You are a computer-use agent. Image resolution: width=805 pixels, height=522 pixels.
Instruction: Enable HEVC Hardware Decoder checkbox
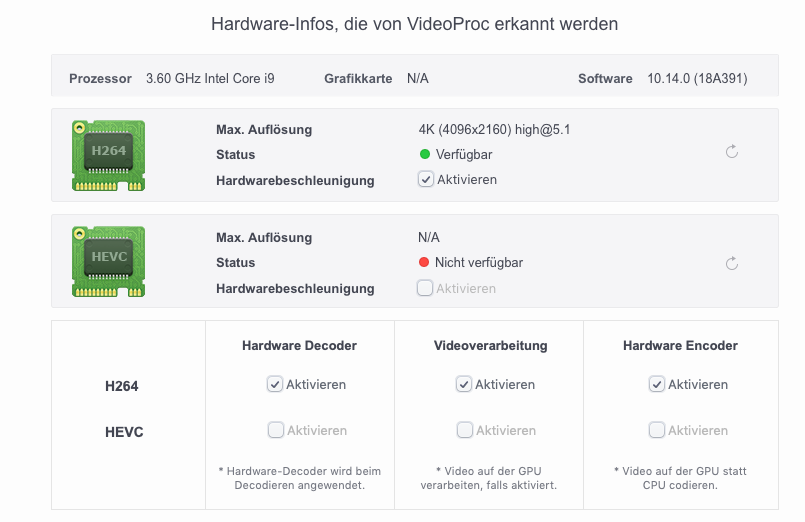275,430
